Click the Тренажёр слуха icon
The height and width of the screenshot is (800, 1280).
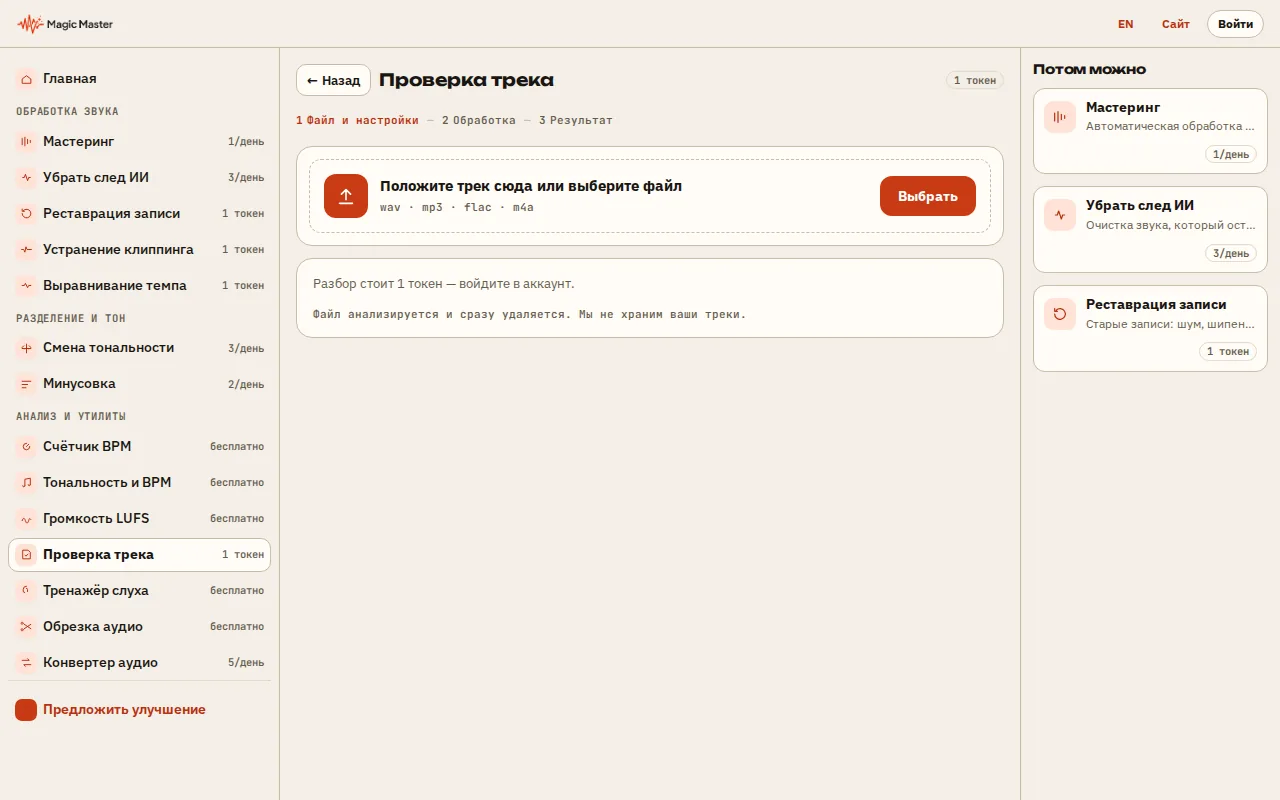click(x=26, y=591)
